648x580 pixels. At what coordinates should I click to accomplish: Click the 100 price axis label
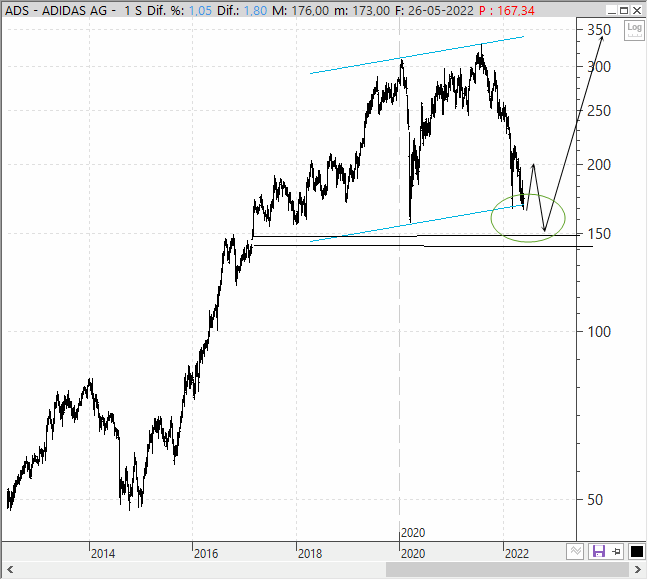click(x=599, y=332)
